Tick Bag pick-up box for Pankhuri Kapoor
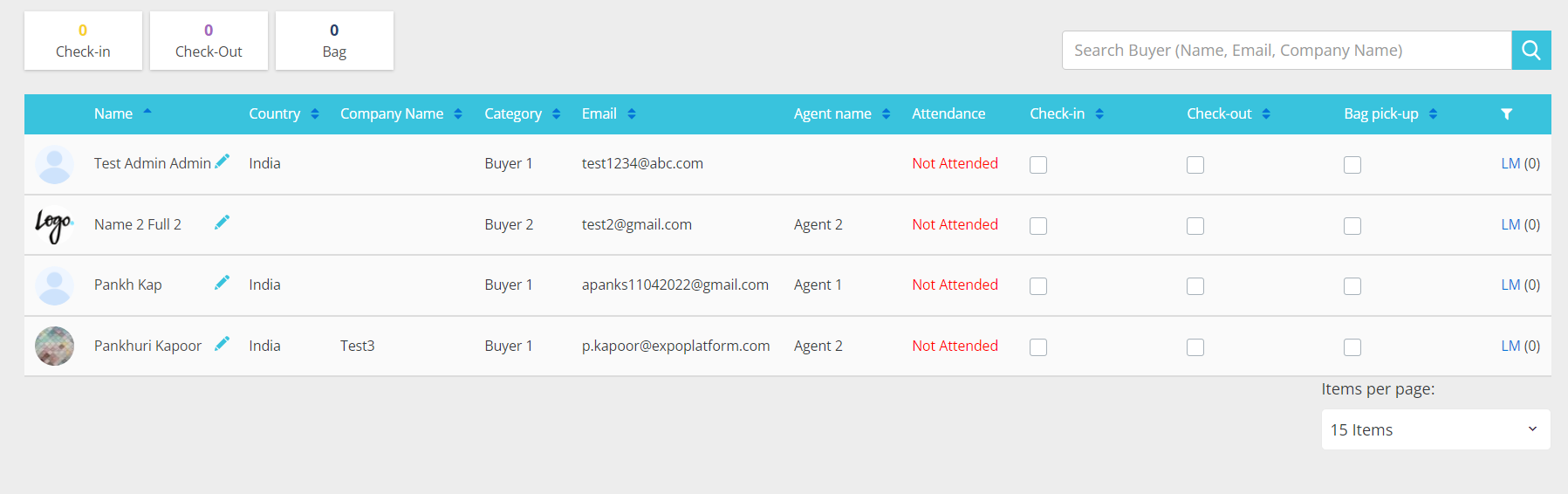The image size is (1568, 494). coord(1352,347)
